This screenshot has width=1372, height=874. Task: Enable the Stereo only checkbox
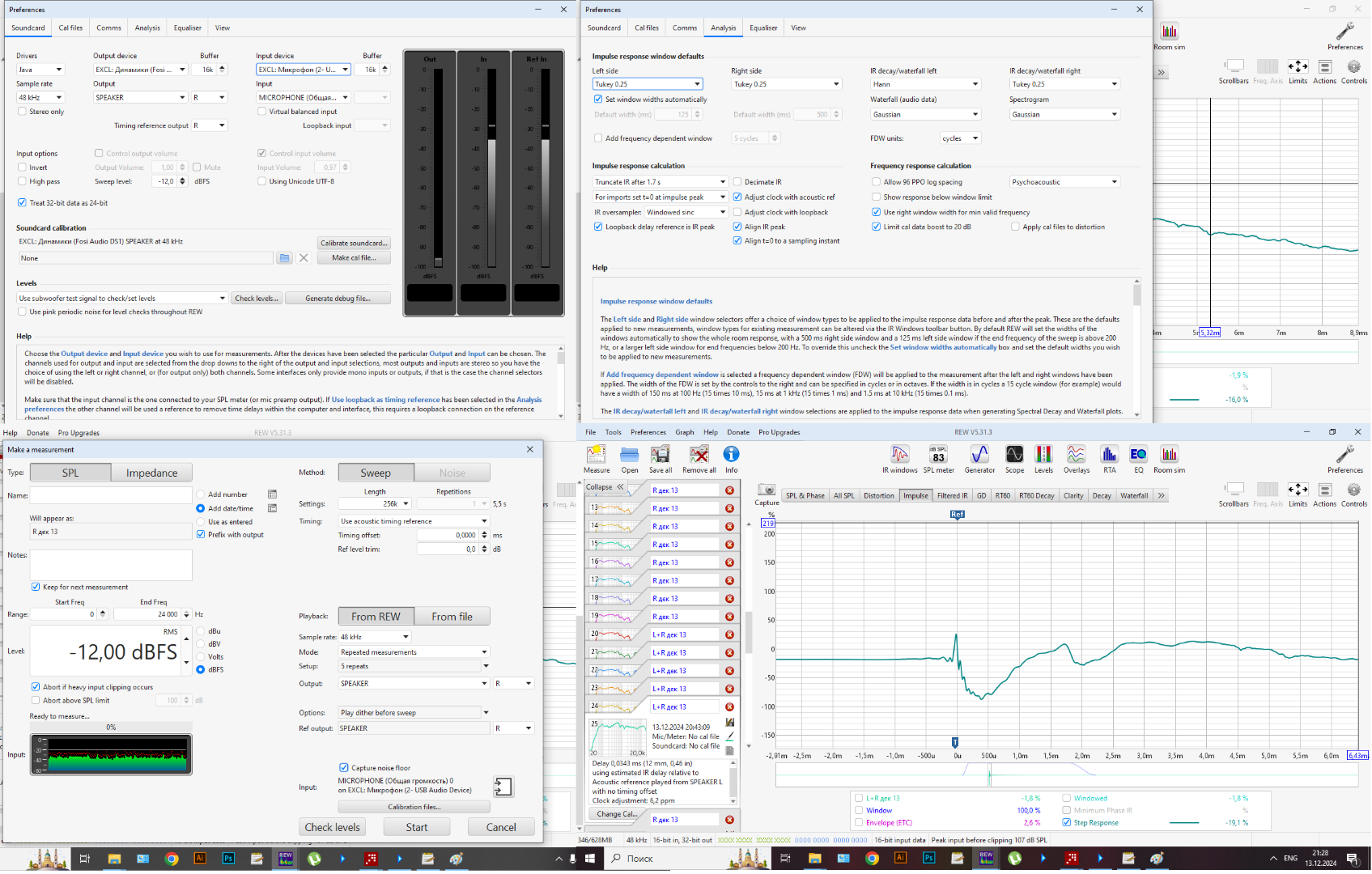coord(23,112)
